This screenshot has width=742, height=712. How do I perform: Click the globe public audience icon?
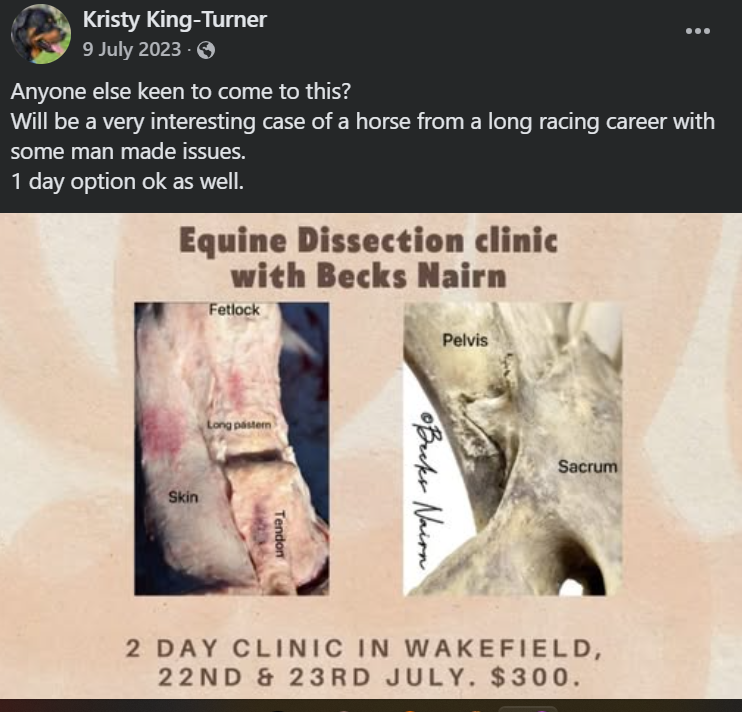coord(205,50)
